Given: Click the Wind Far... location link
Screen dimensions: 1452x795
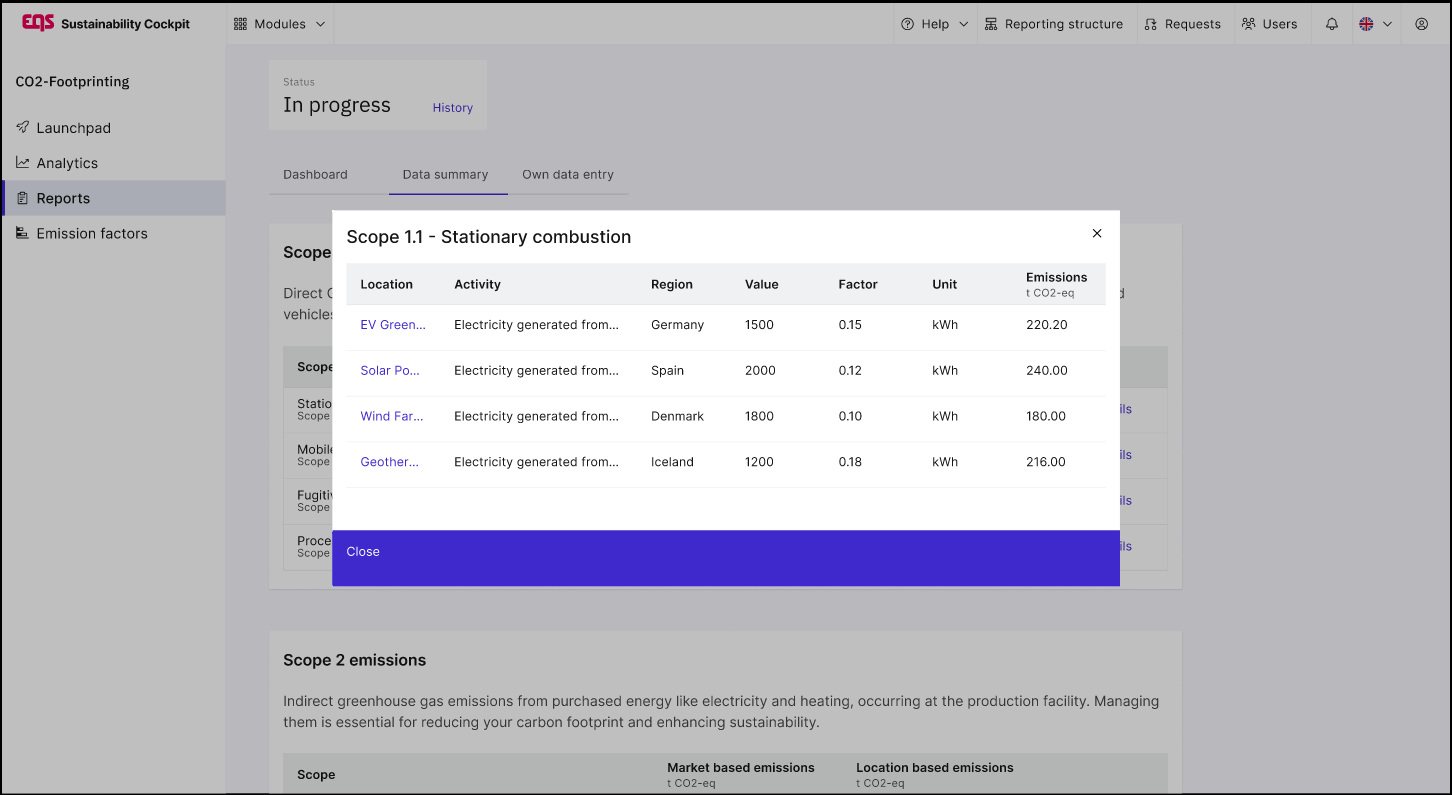Looking at the screenshot, I should 392,416.
